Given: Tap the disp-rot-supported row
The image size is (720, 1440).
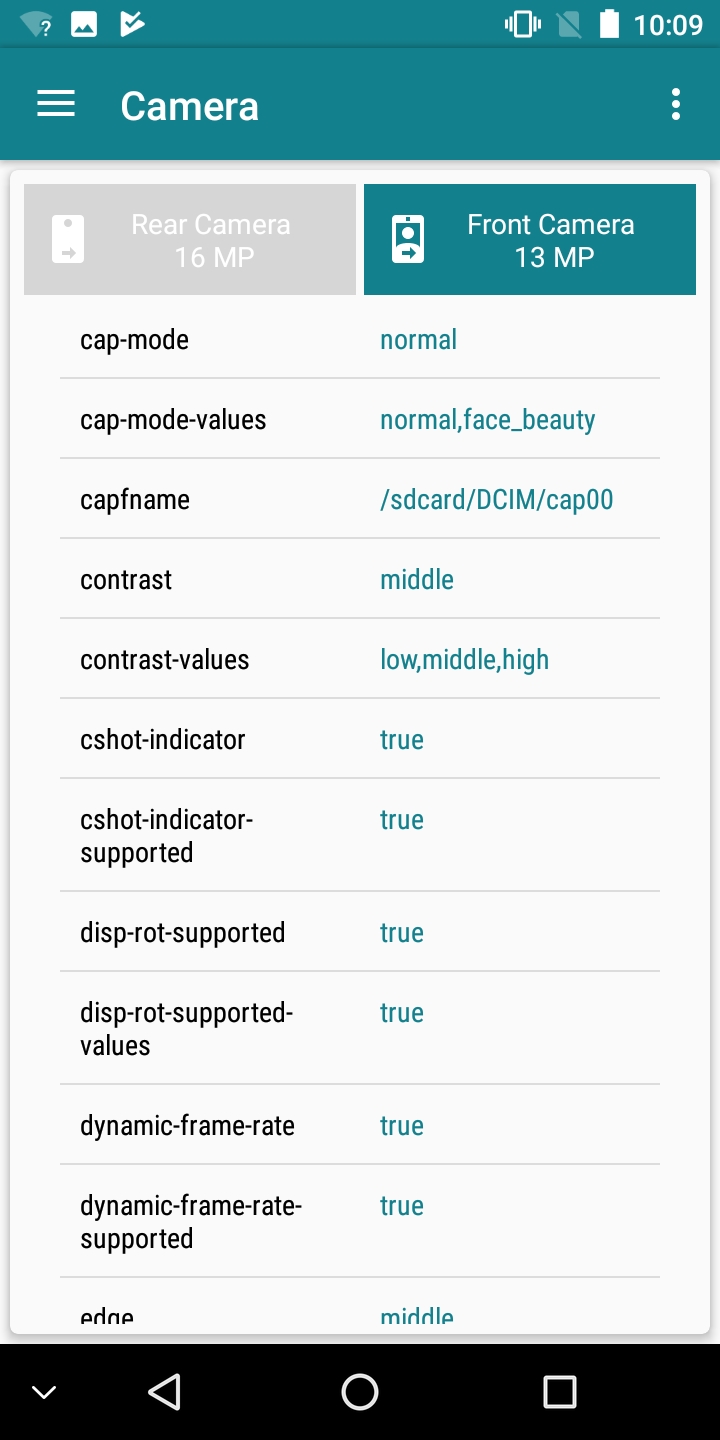Looking at the screenshot, I should (x=360, y=933).
